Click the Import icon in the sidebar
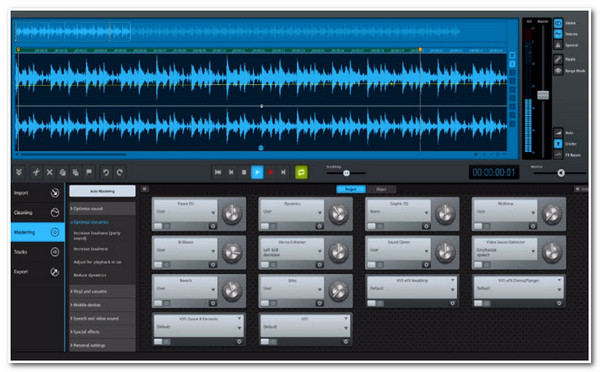600x372 pixels. pos(55,193)
